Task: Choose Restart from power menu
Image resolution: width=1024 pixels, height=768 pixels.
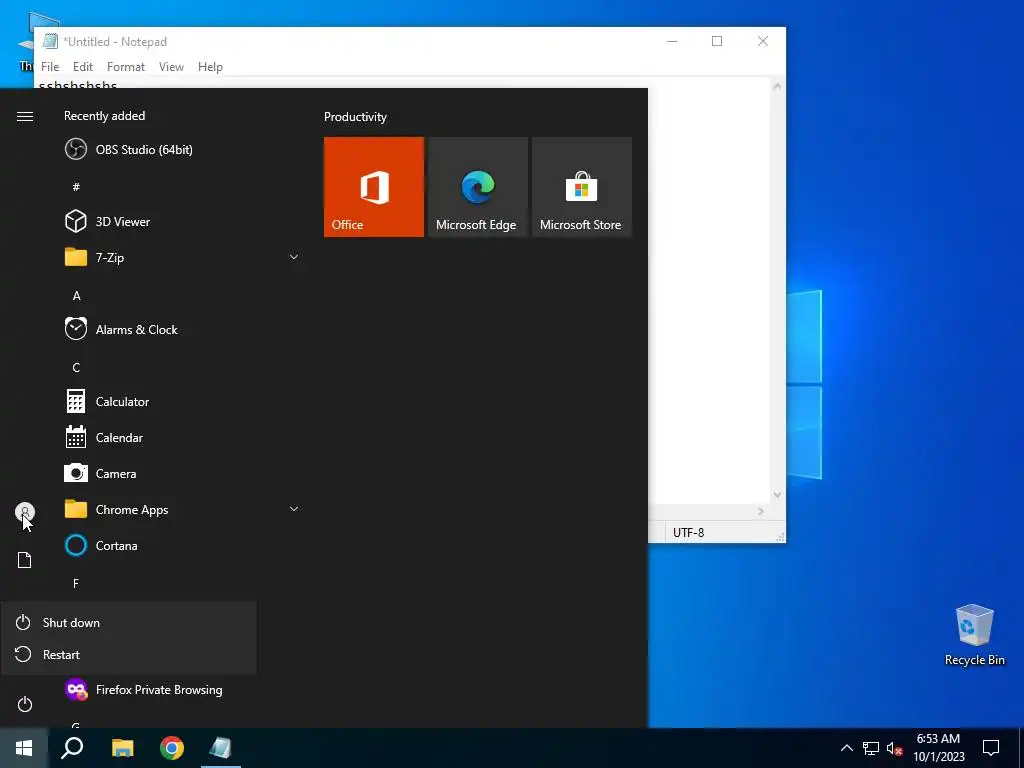Action: coord(129,654)
